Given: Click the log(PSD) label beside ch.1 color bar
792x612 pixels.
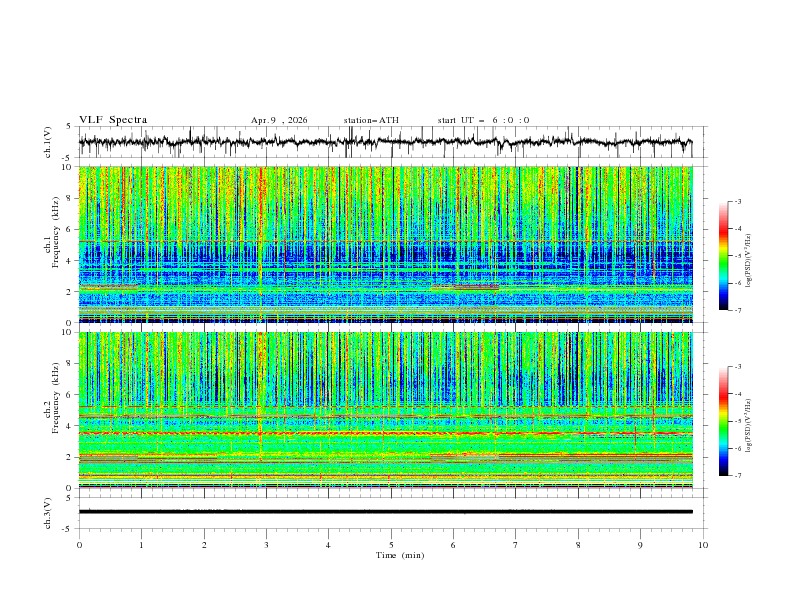Looking at the screenshot, I should point(749,261).
